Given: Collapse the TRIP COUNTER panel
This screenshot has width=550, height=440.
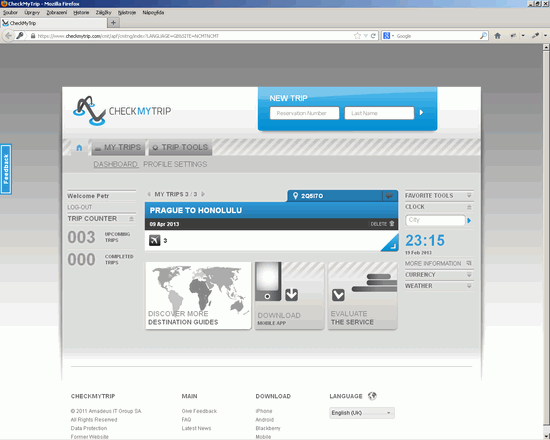Looking at the screenshot, I should pos(132,219).
